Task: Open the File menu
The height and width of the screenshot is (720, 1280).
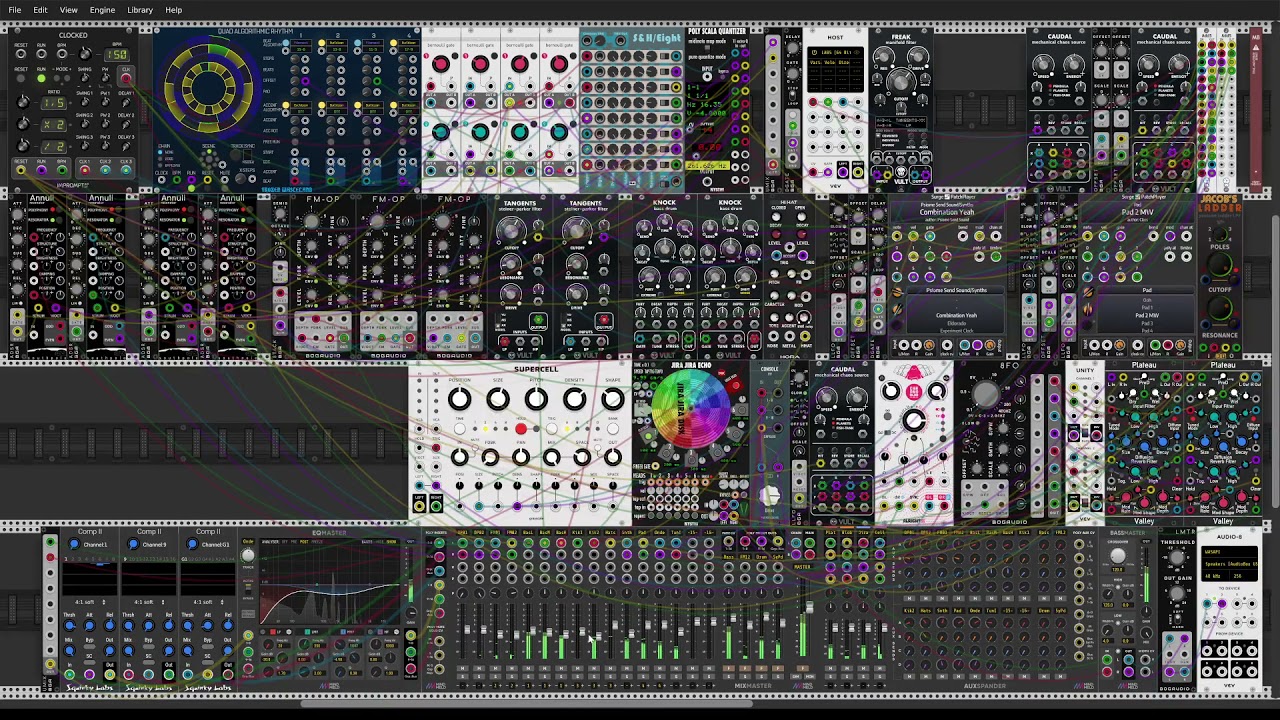Action: 15,10
